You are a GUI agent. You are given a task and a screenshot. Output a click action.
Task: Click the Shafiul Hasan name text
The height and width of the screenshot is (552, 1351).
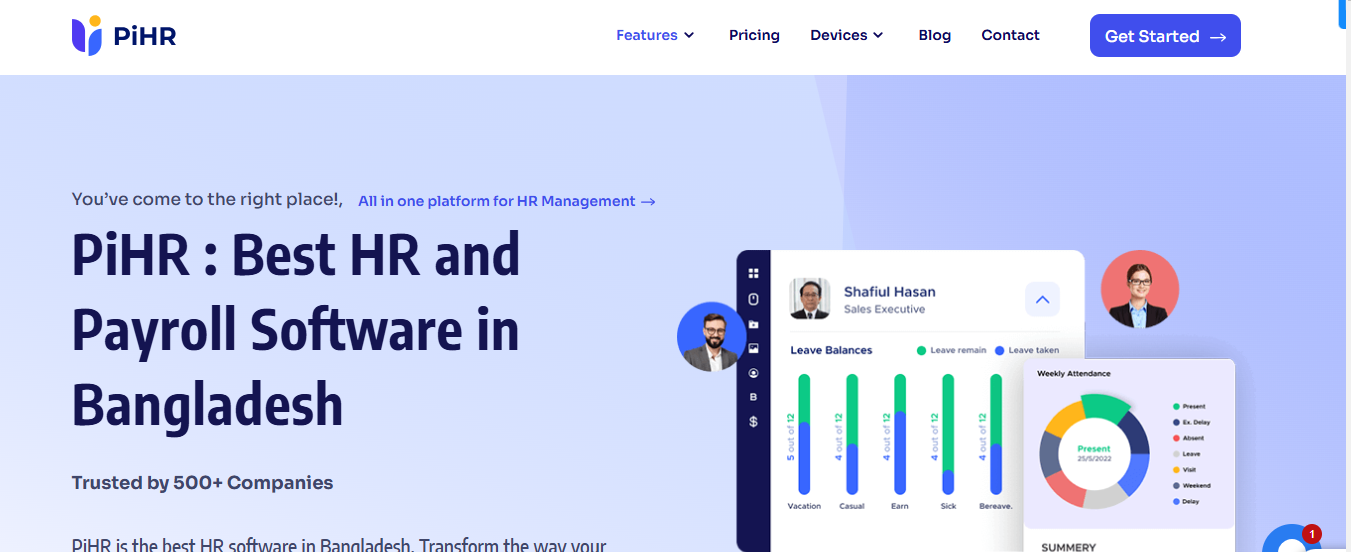[x=890, y=292]
